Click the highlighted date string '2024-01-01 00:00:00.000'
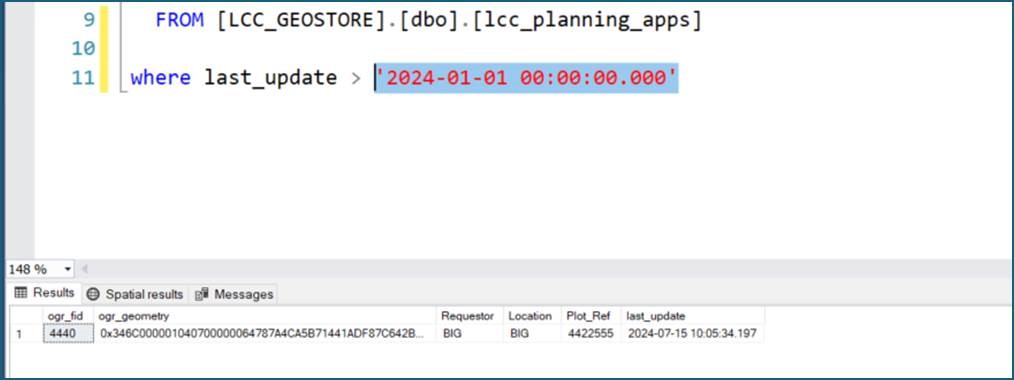 526,78
